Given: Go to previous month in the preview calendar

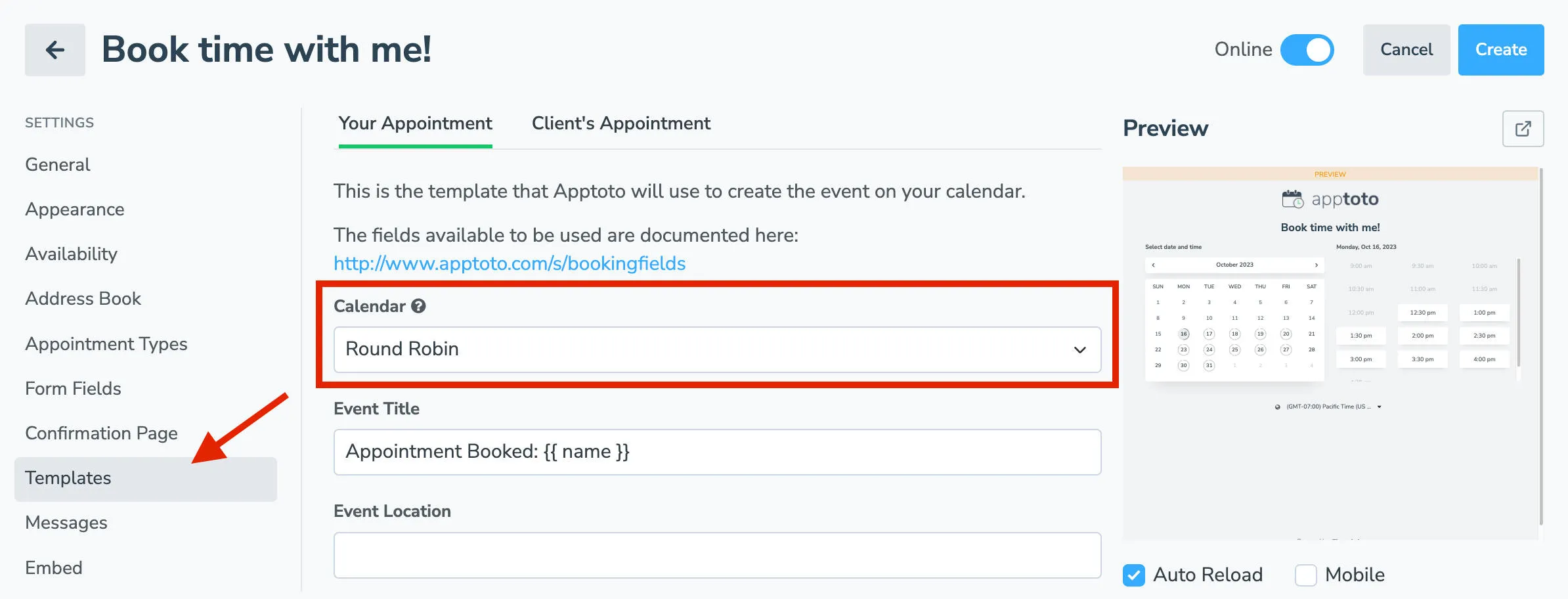Looking at the screenshot, I should coord(1154,265).
